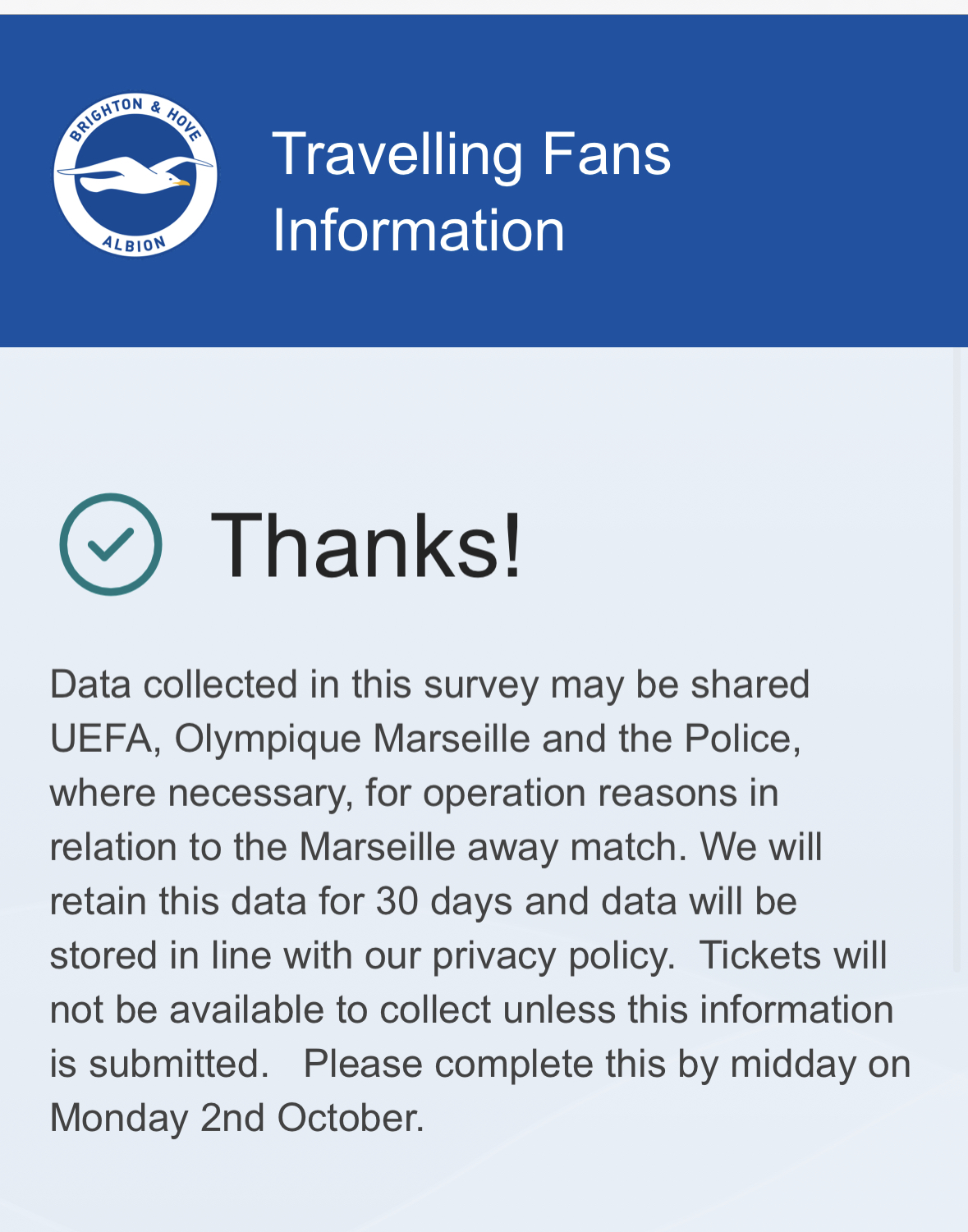The width and height of the screenshot is (968, 1232).
Task: Click the 'is submitted.' text
Action: 159,1064
